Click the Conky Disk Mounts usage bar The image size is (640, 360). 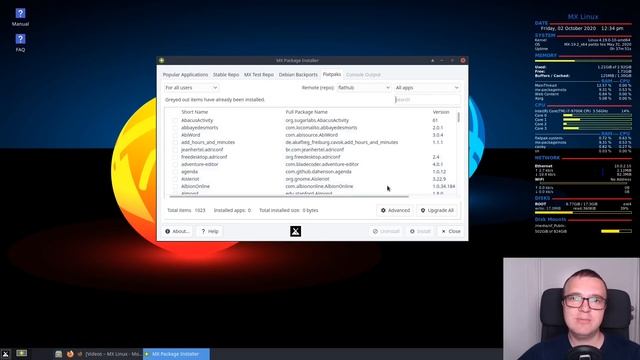tap(616, 231)
